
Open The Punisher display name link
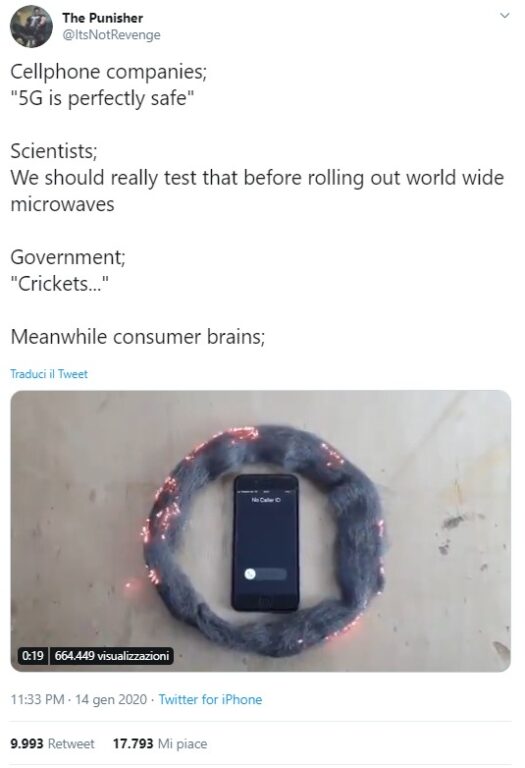click(x=102, y=18)
